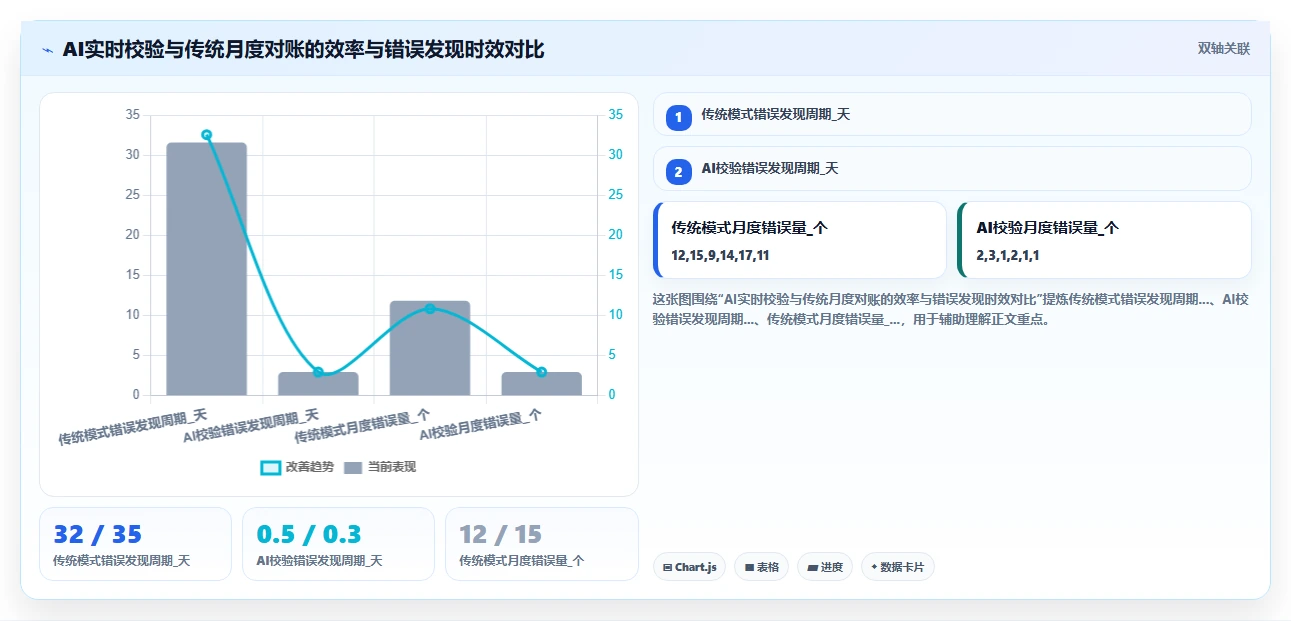1291x621 pixels.
Task: Toggle the 当前表现 legend entry
Action: pos(380,467)
